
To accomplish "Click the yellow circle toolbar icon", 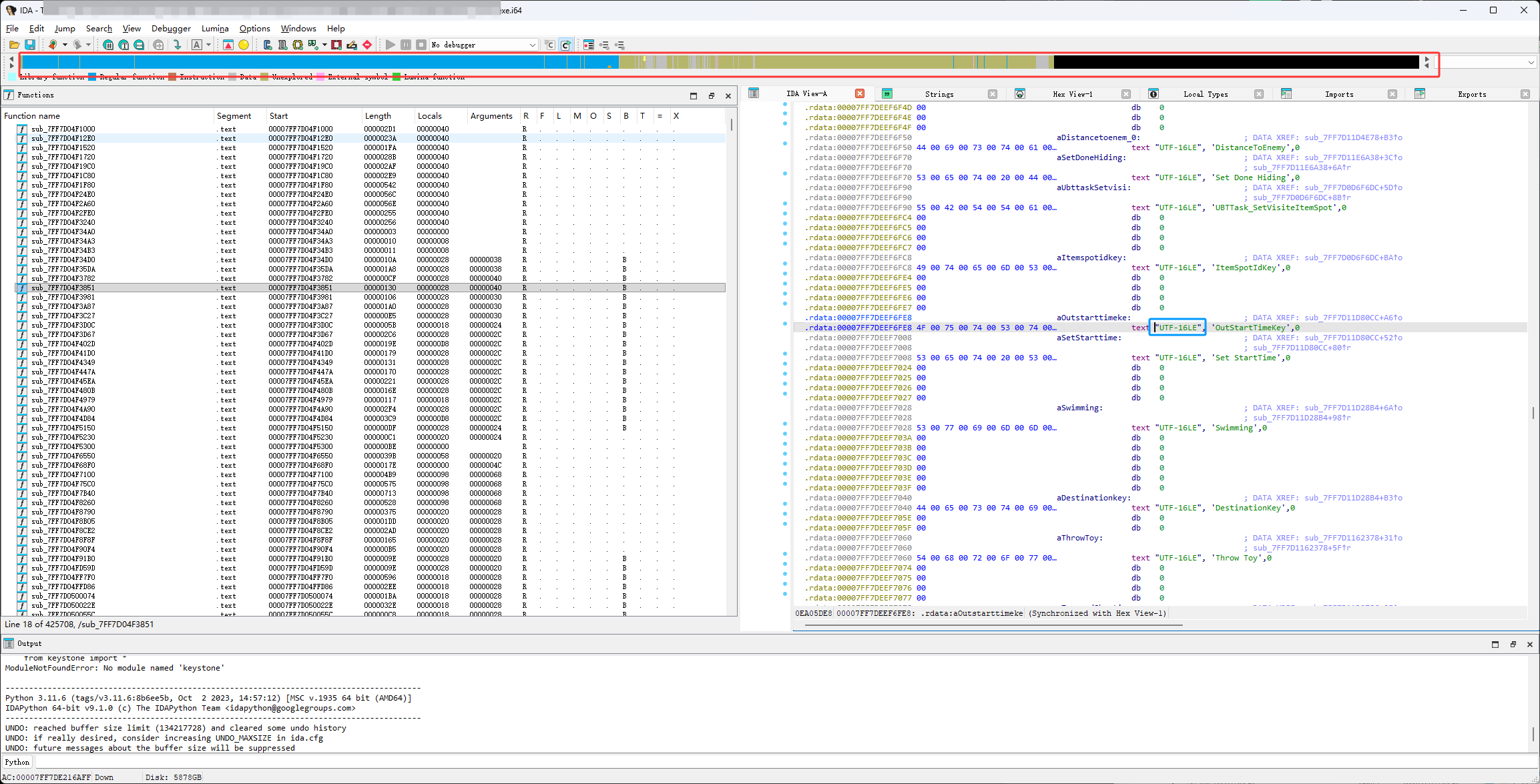I will 244,45.
